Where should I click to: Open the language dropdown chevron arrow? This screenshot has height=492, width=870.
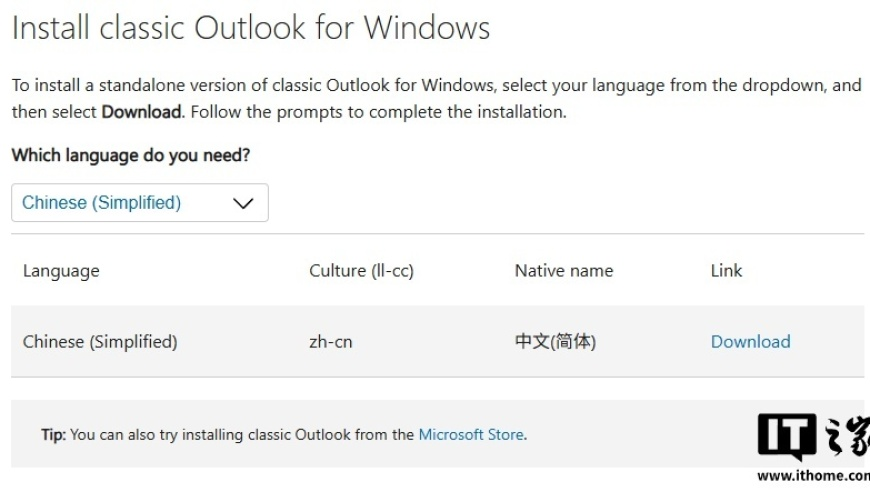tap(243, 204)
